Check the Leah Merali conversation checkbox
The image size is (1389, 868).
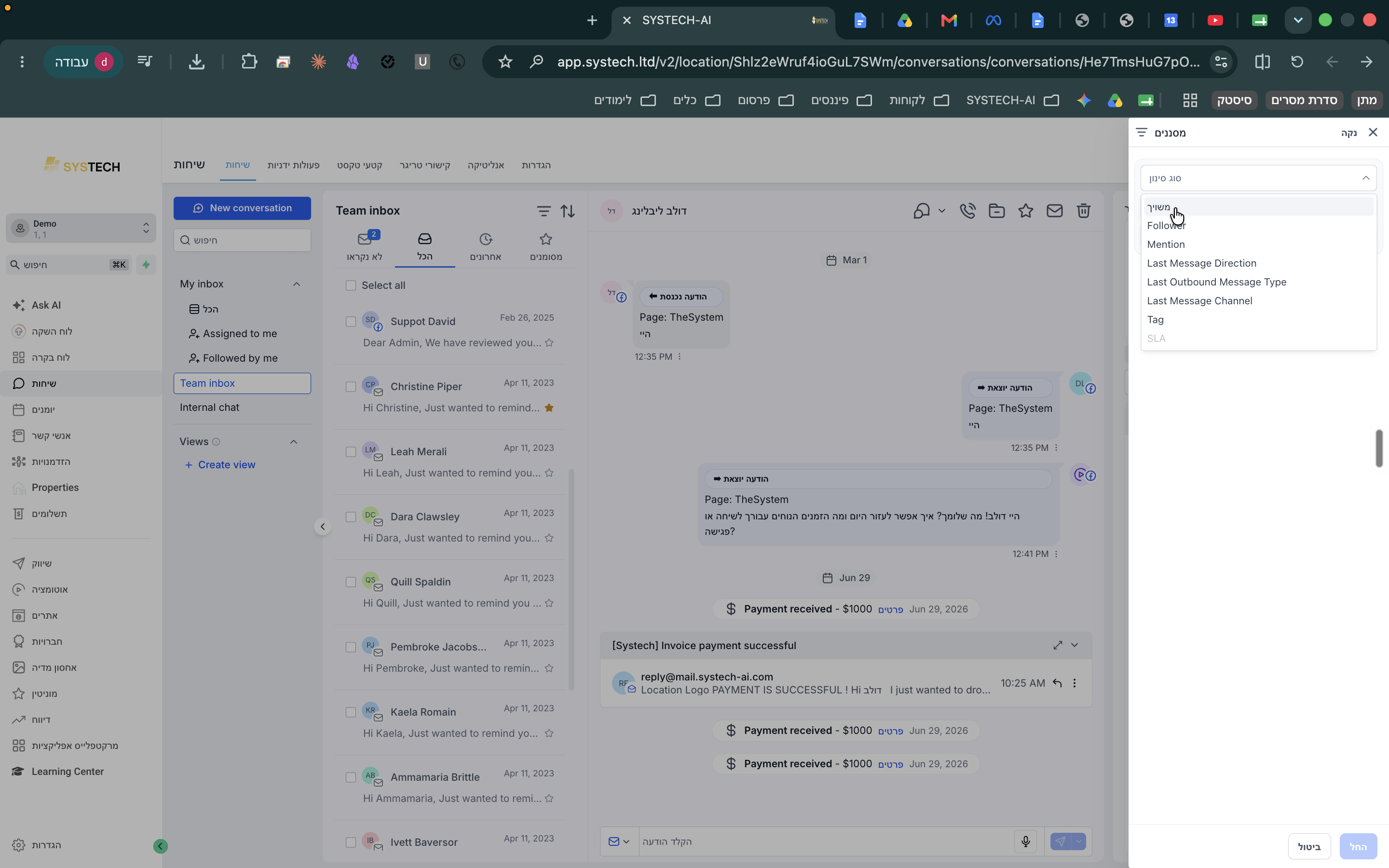click(351, 452)
